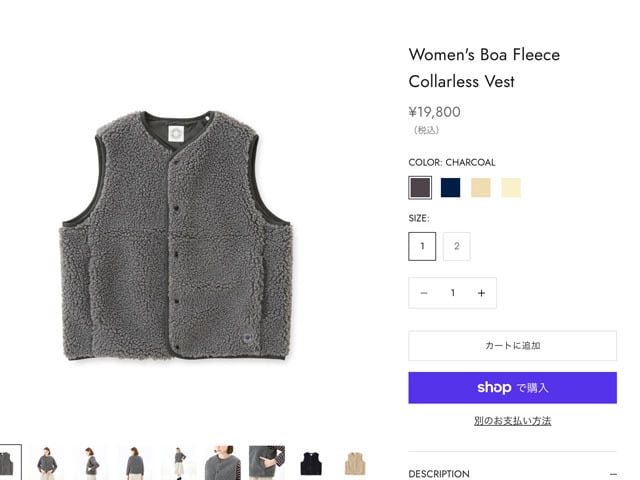Image resolution: width=640 pixels, height=480 pixels.
Task: Select size 1
Action: point(422,246)
